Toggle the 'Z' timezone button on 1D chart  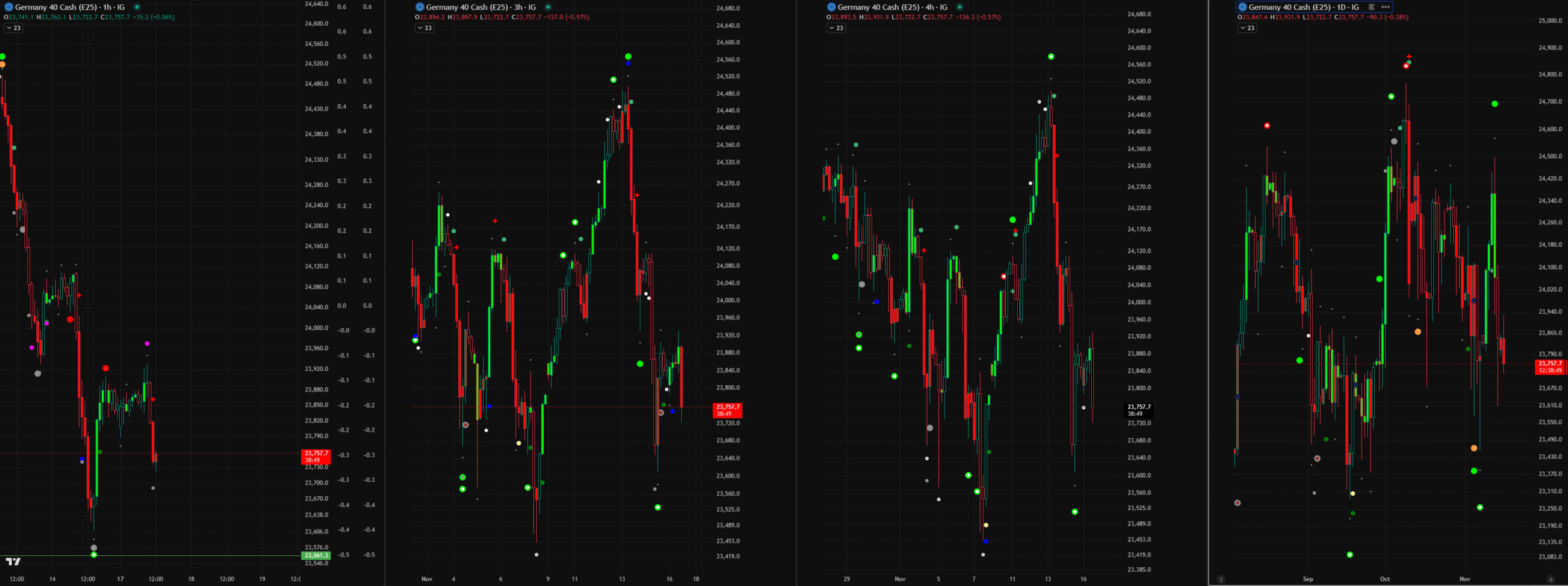point(1221,579)
